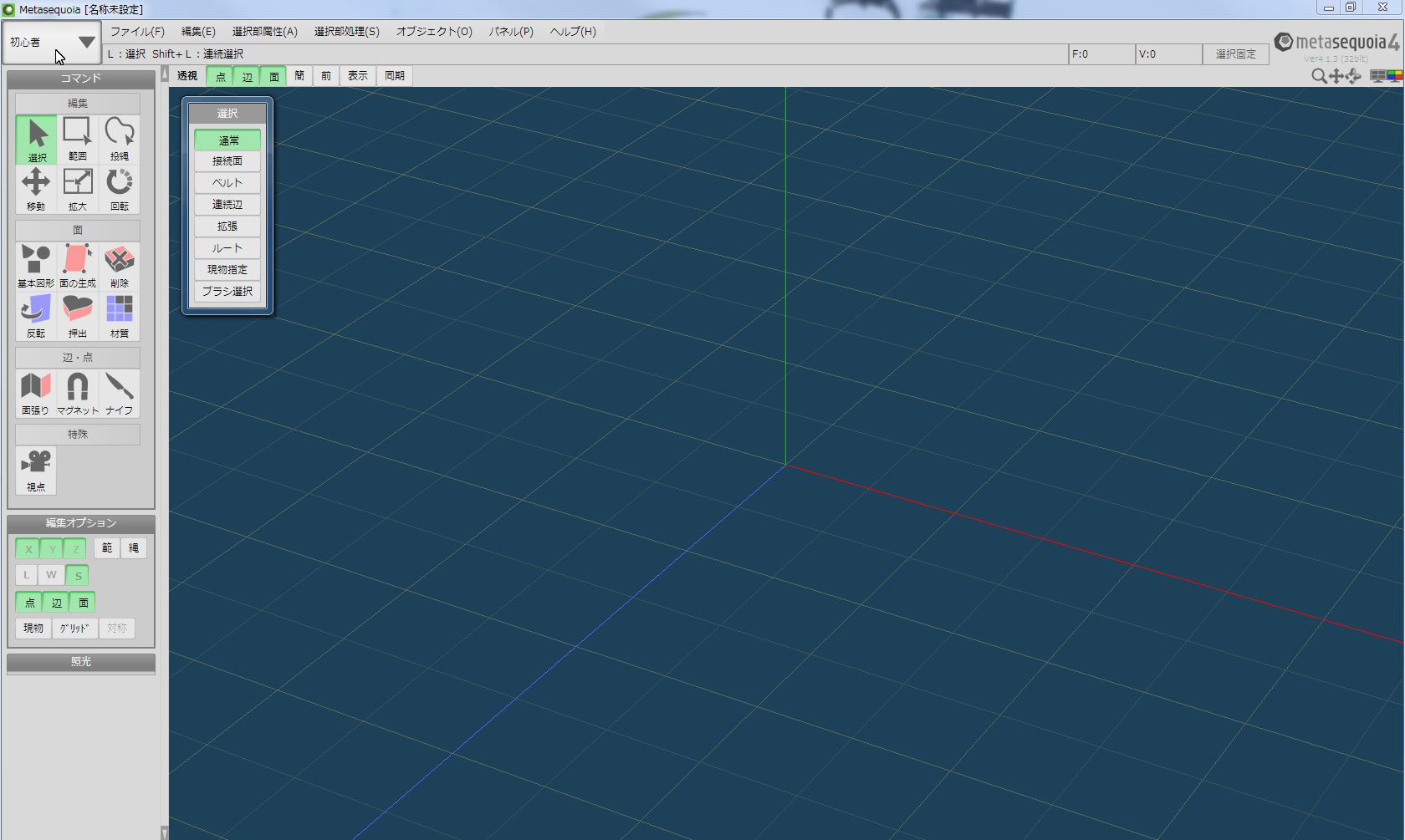Open the 材質 material tool
This screenshot has height=840, width=1405.
(x=120, y=317)
